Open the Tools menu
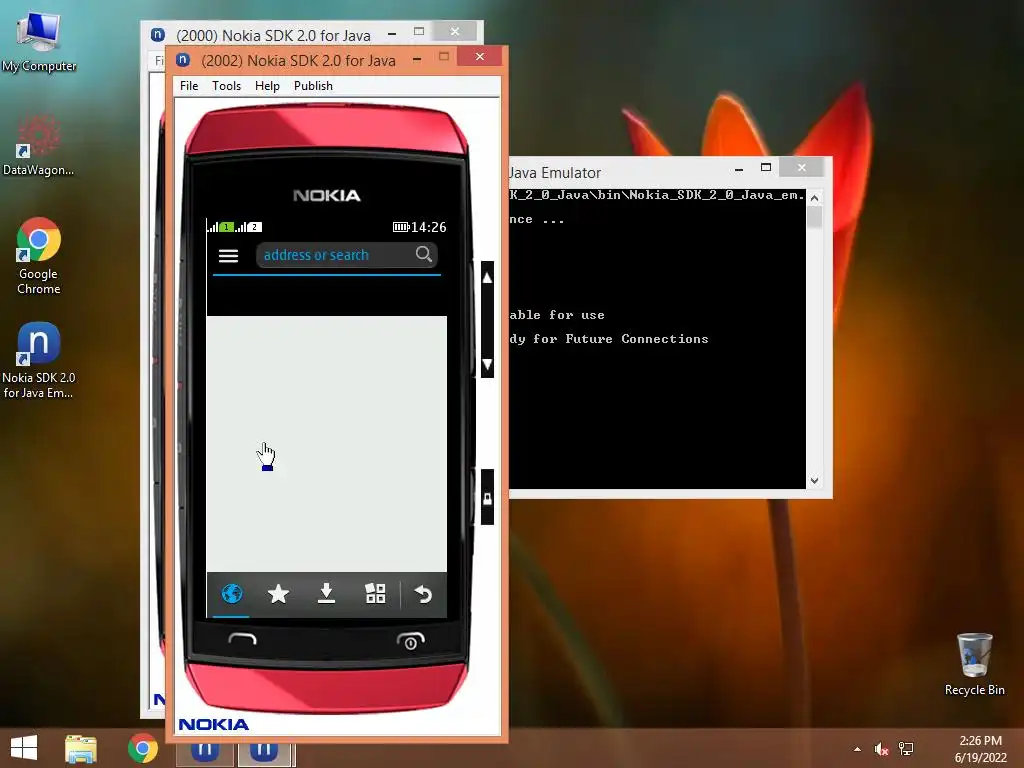1024x768 pixels. click(226, 86)
